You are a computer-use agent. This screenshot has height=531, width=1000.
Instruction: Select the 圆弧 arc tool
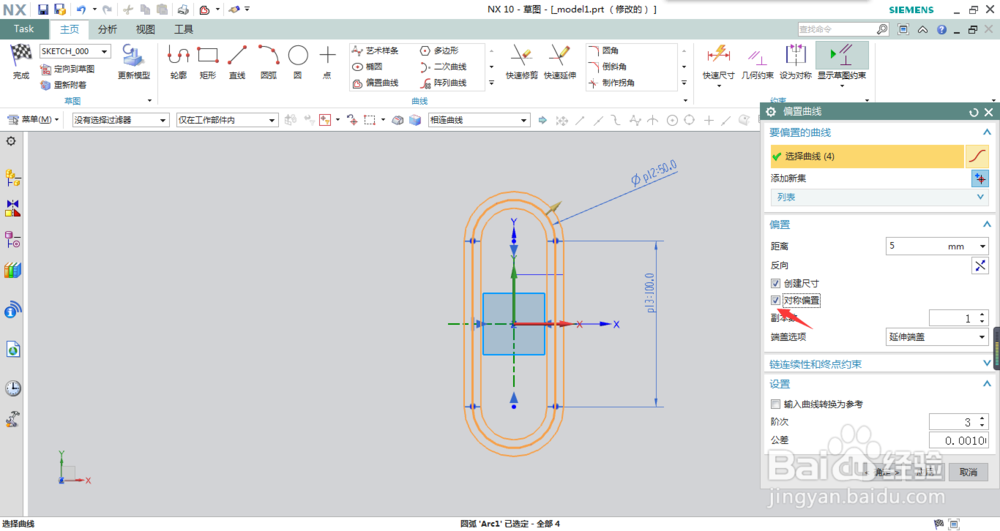pos(268,62)
